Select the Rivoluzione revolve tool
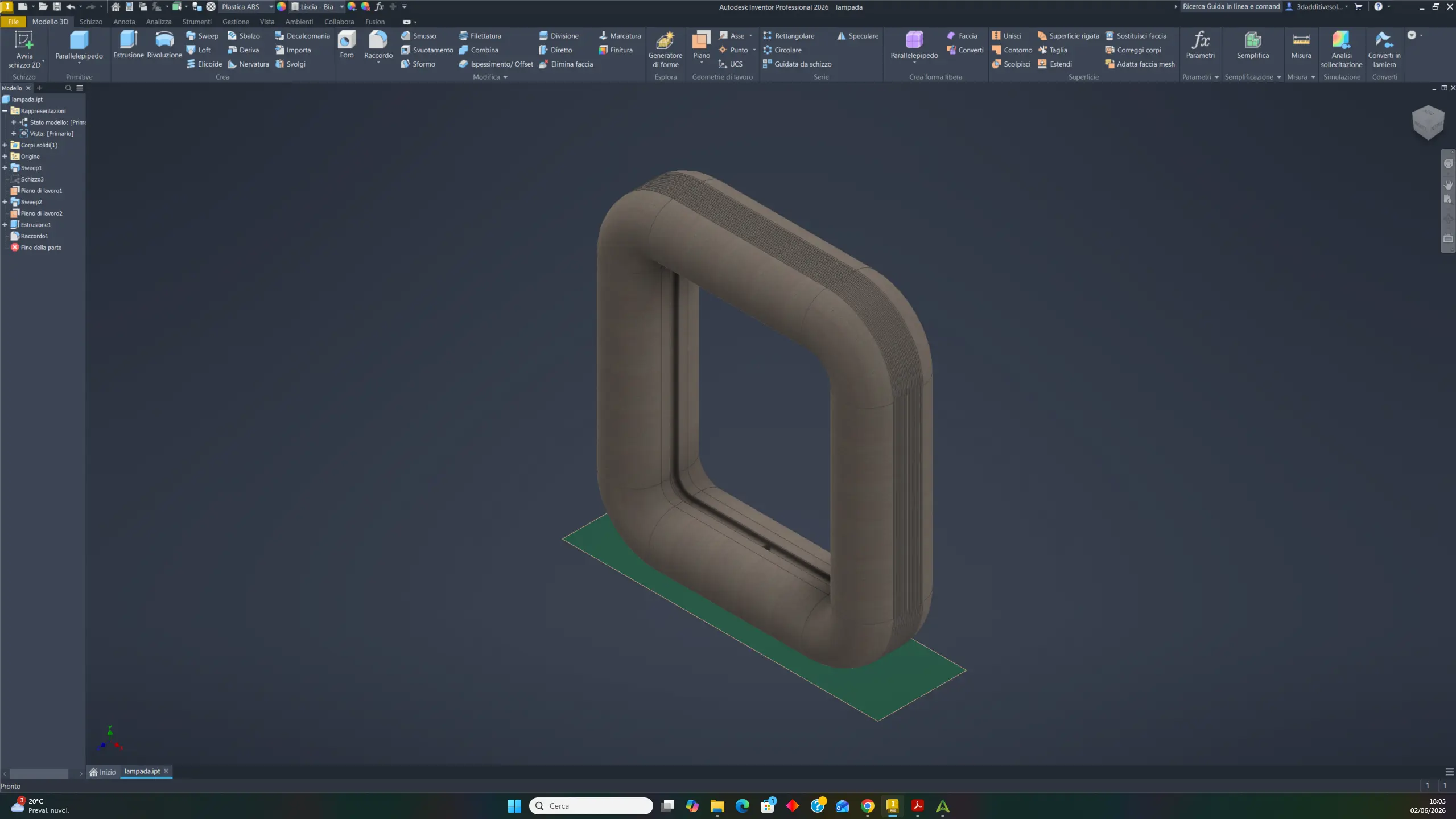Viewport: 1456px width, 819px height. point(164,44)
